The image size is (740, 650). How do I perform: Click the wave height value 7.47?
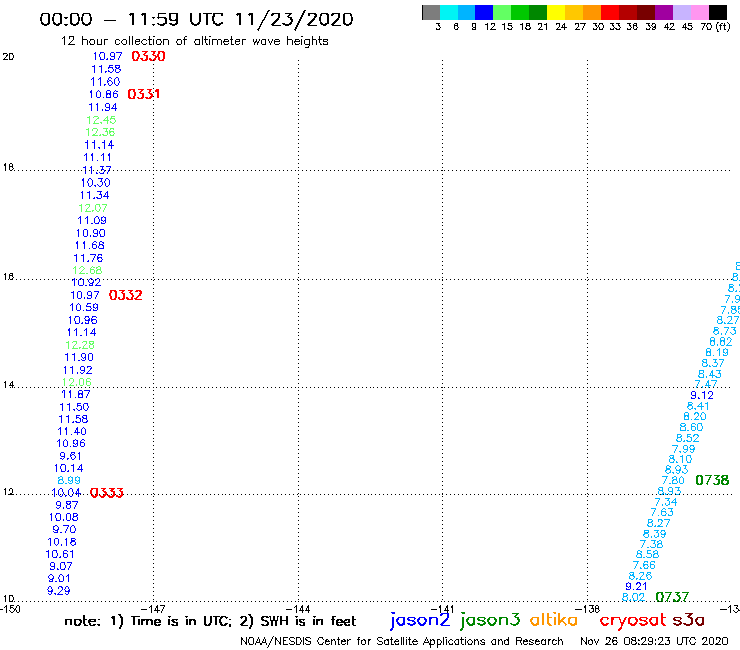[706, 384]
